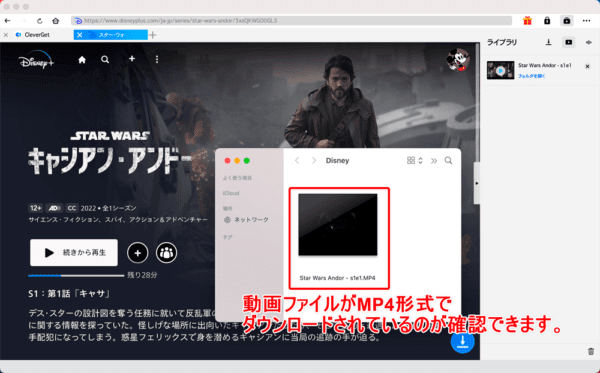This screenshot has height=373, width=600.
Task: Click the CC closed captions badge
Action: tap(72, 208)
